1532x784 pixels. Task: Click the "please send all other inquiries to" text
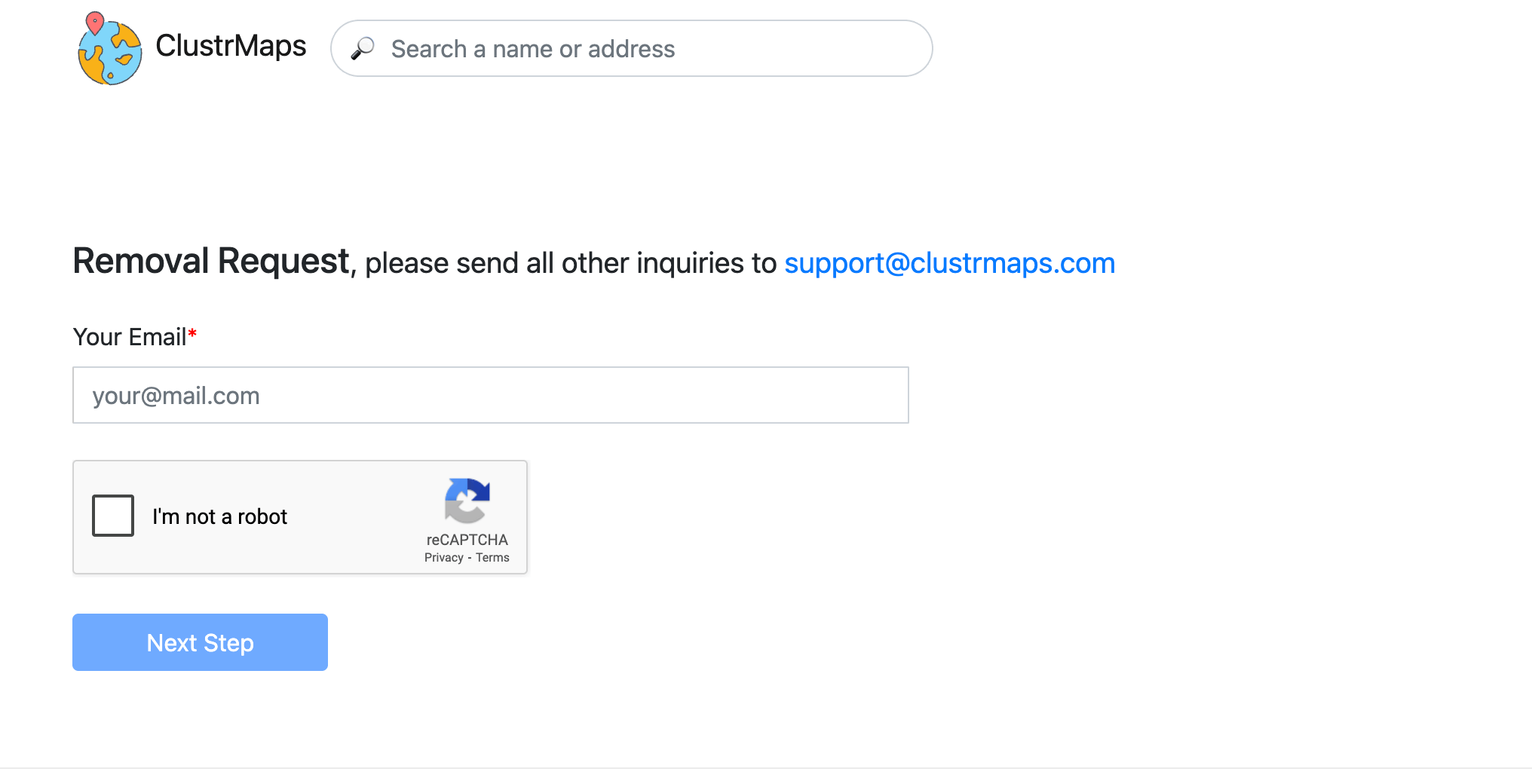[571, 263]
